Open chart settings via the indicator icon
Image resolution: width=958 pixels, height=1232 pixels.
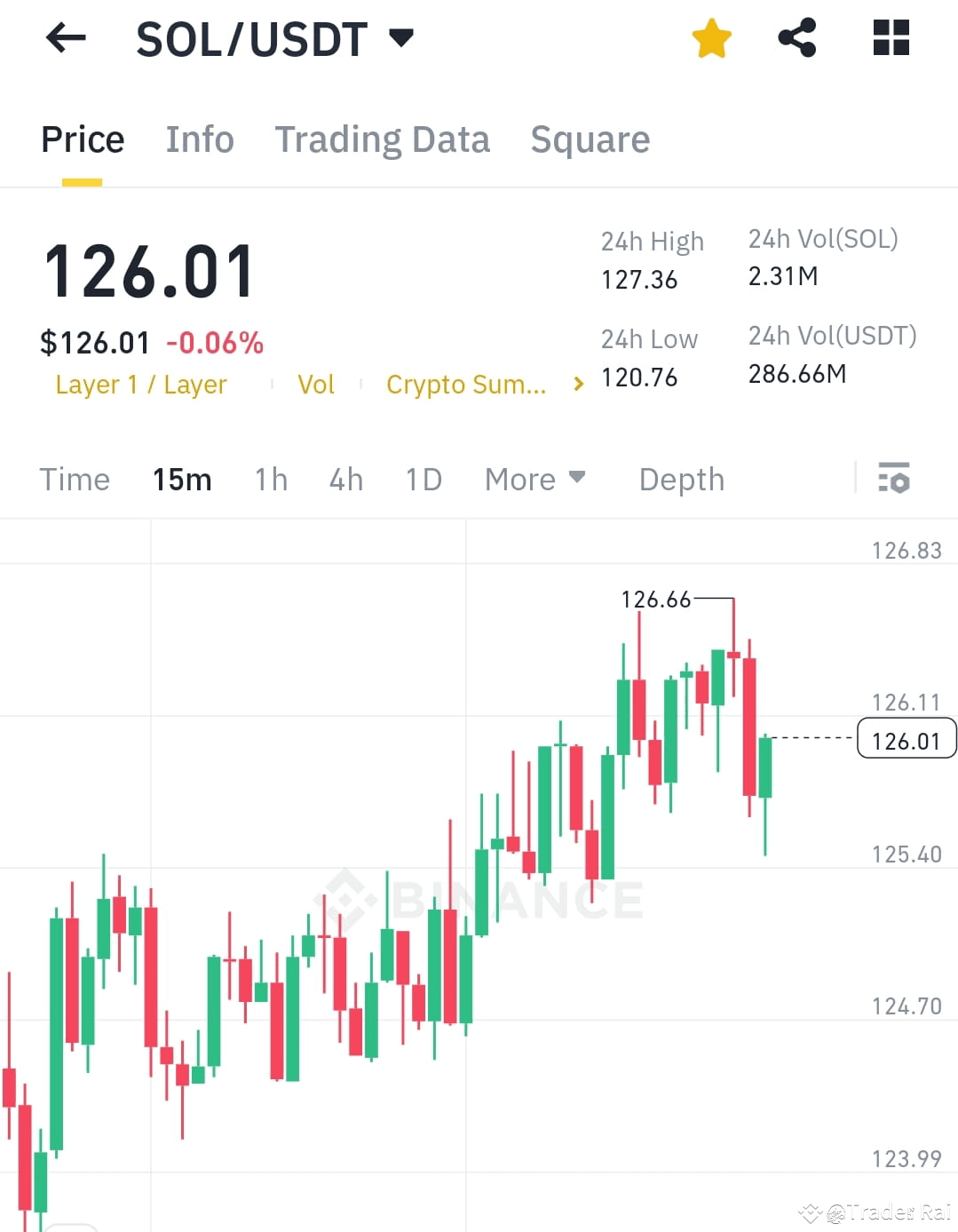[895, 479]
